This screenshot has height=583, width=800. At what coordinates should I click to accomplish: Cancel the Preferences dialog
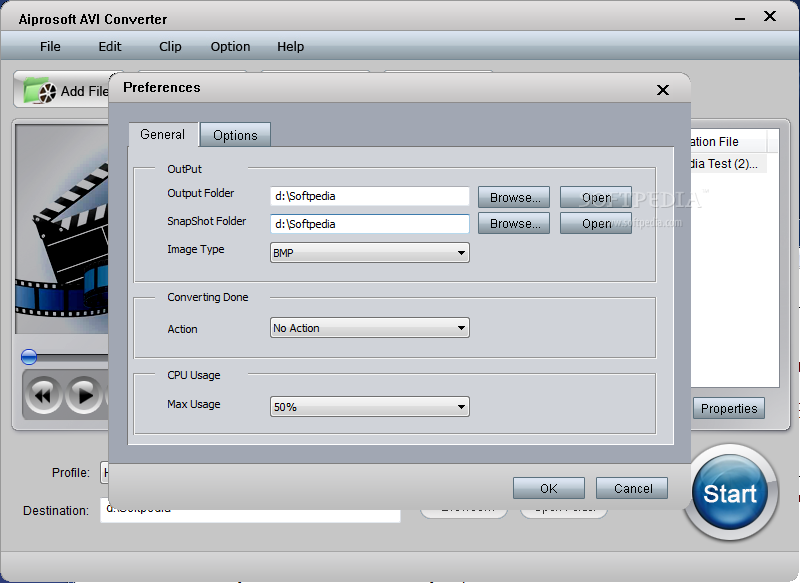click(632, 489)
